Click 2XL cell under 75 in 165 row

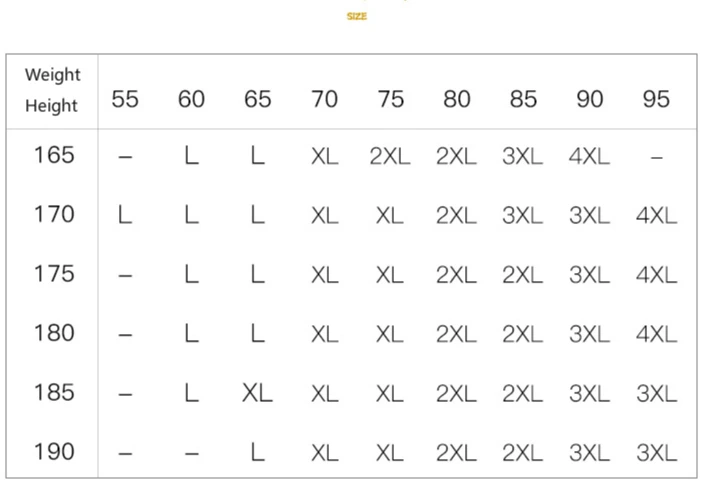(x=390, y=156)
